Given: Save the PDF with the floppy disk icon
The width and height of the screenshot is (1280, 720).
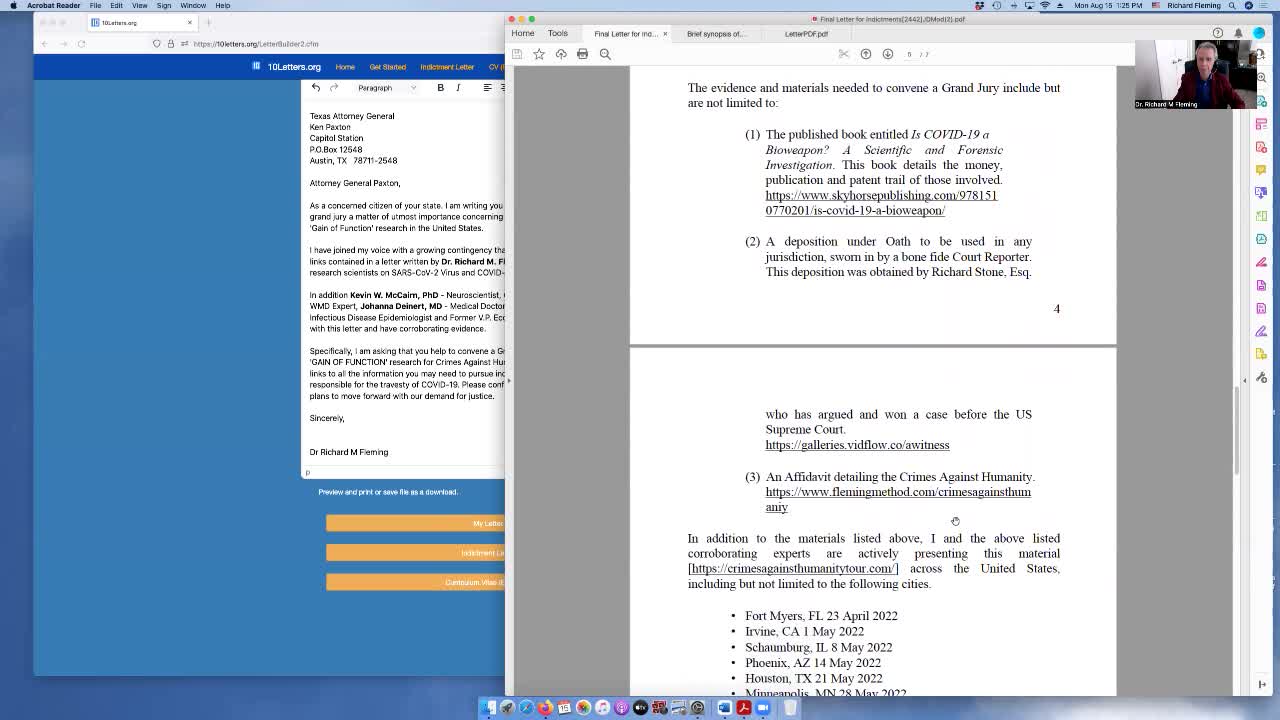Looking at the screenshot, I should (x=517, y=54).
